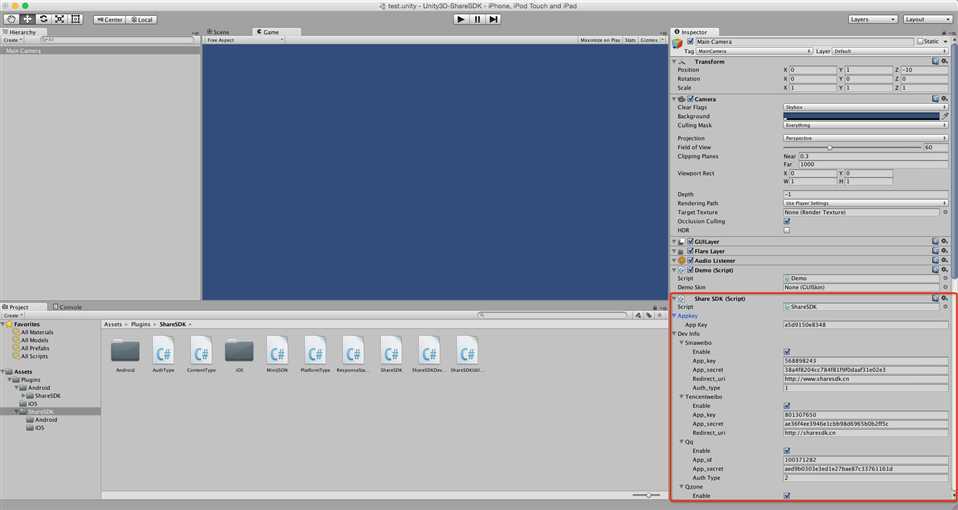The width and height of the screenshot is (958, 510).
Task: Open the Target Texture object picker
Action: click(x=945, y=213)
